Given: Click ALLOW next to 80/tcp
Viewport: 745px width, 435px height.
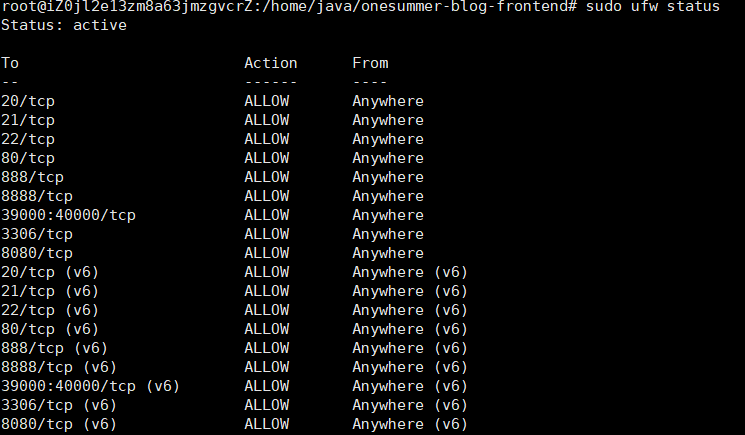Looking at the screenshot, I should (267, 158).
